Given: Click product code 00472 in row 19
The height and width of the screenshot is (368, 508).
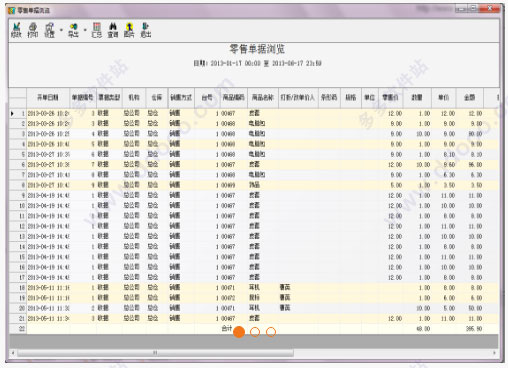Looking at the screenshot, I should 228,298.
